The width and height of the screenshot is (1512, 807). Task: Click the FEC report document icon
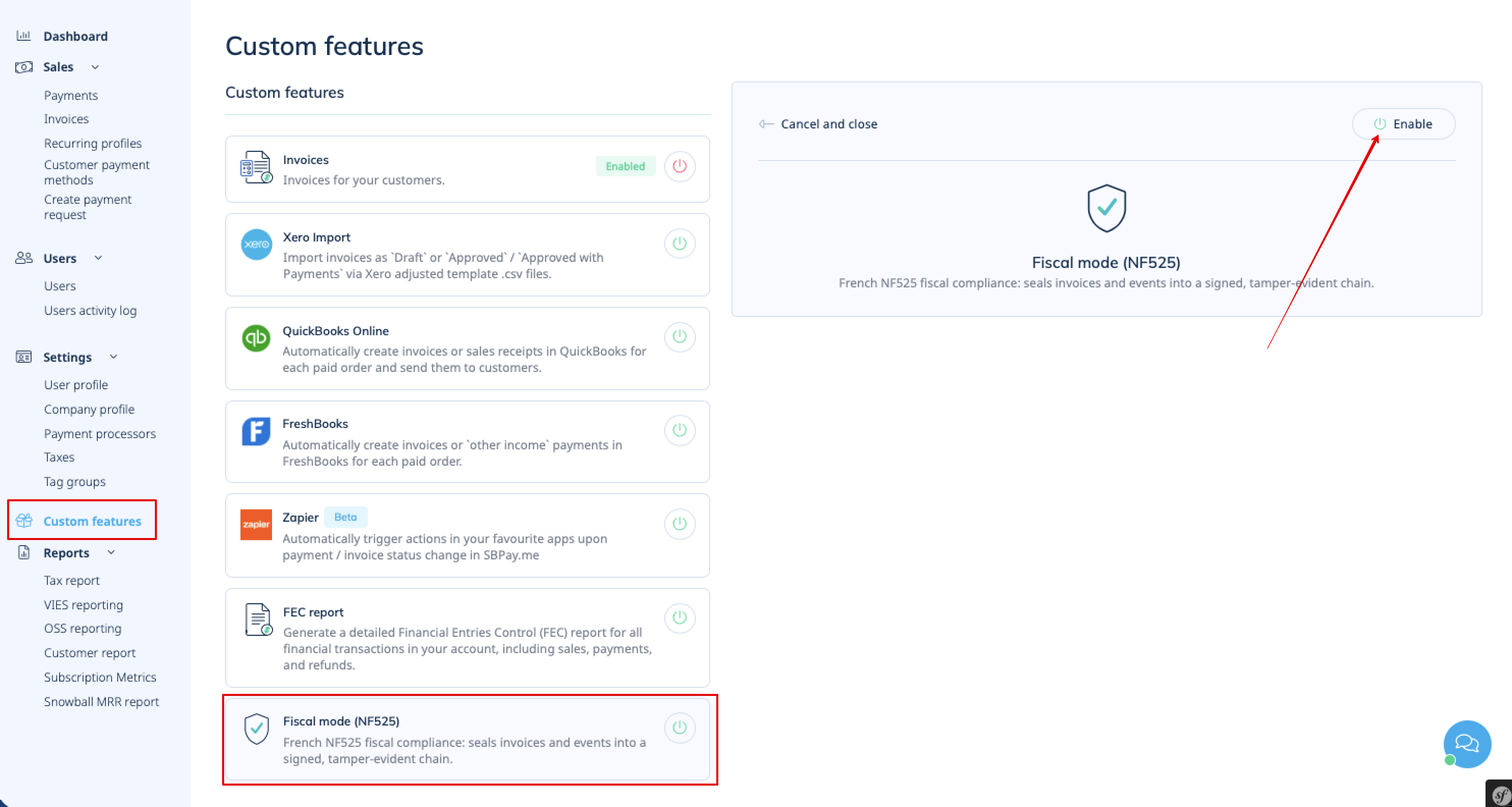[x=258, y=619]
